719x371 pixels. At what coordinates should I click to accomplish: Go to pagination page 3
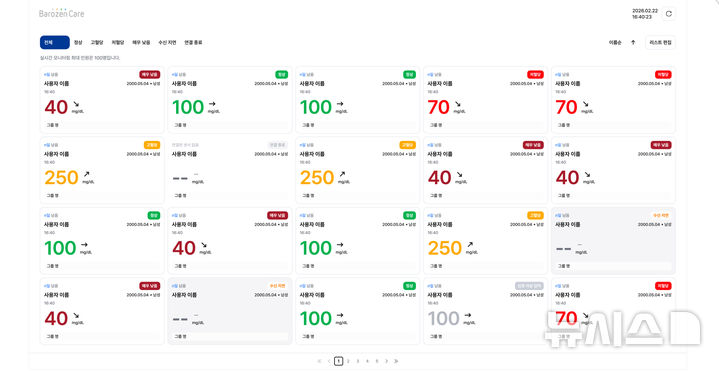pyautogui.click(x=358, y=361)
